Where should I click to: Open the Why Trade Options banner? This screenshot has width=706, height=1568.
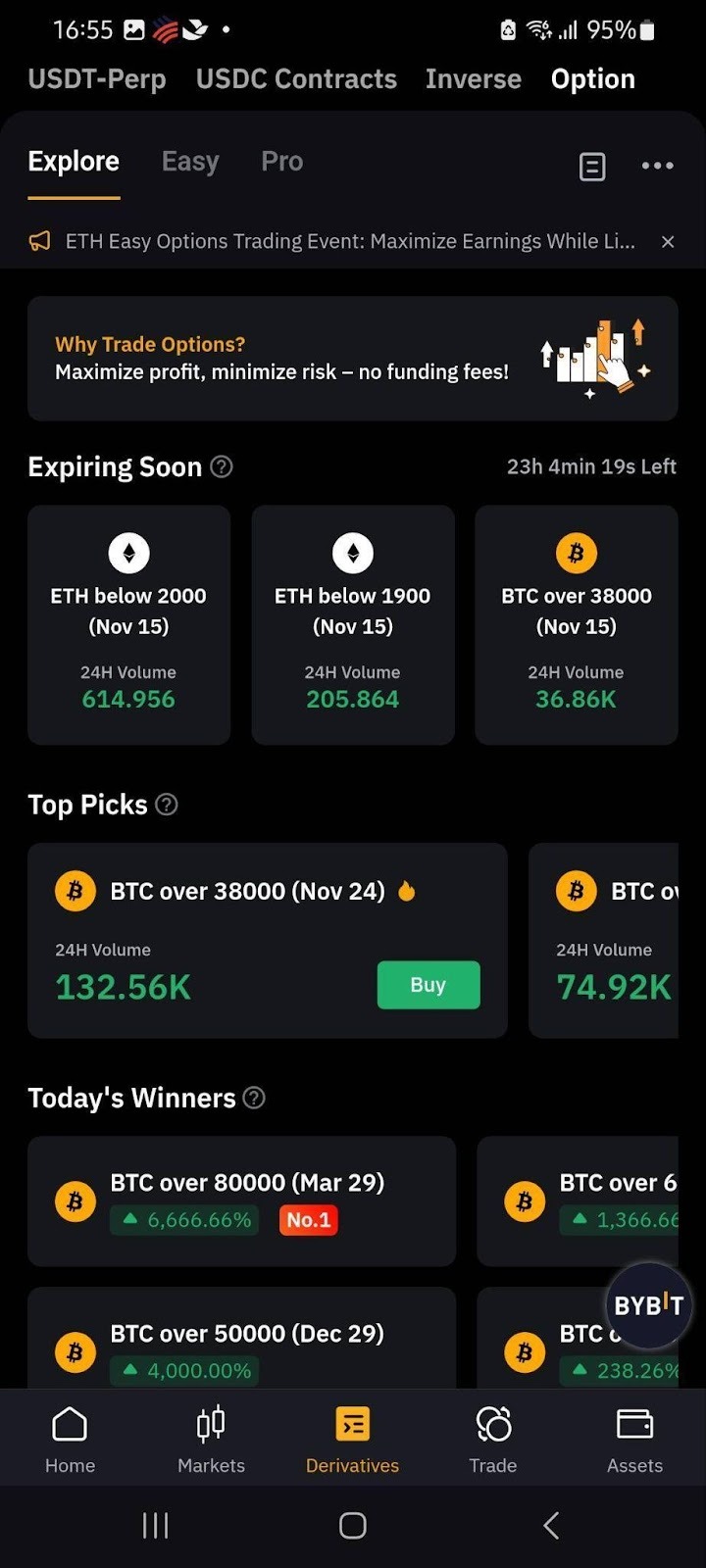352,359
